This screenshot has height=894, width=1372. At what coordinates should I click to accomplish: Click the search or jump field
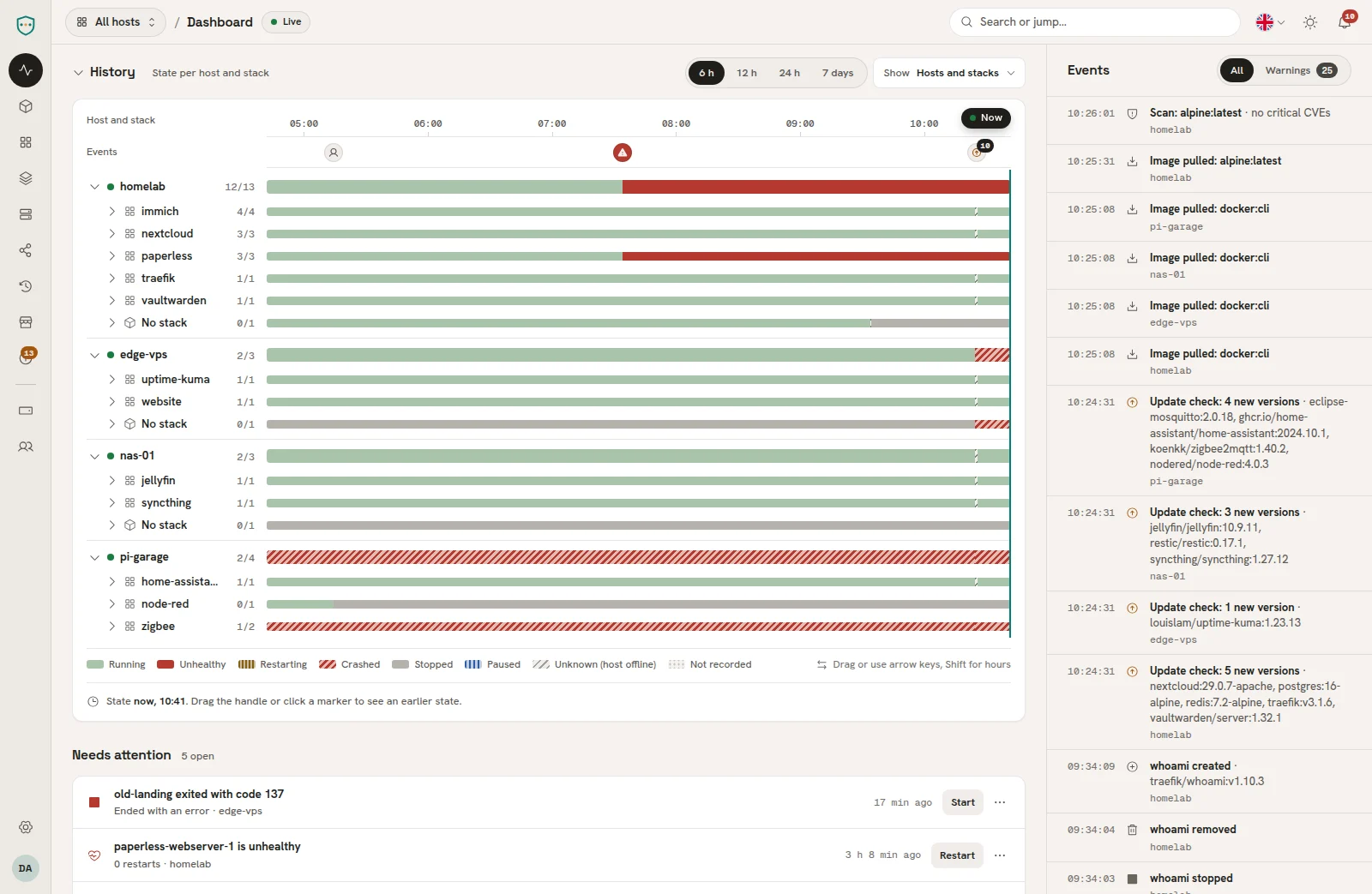click(1095, 22)
